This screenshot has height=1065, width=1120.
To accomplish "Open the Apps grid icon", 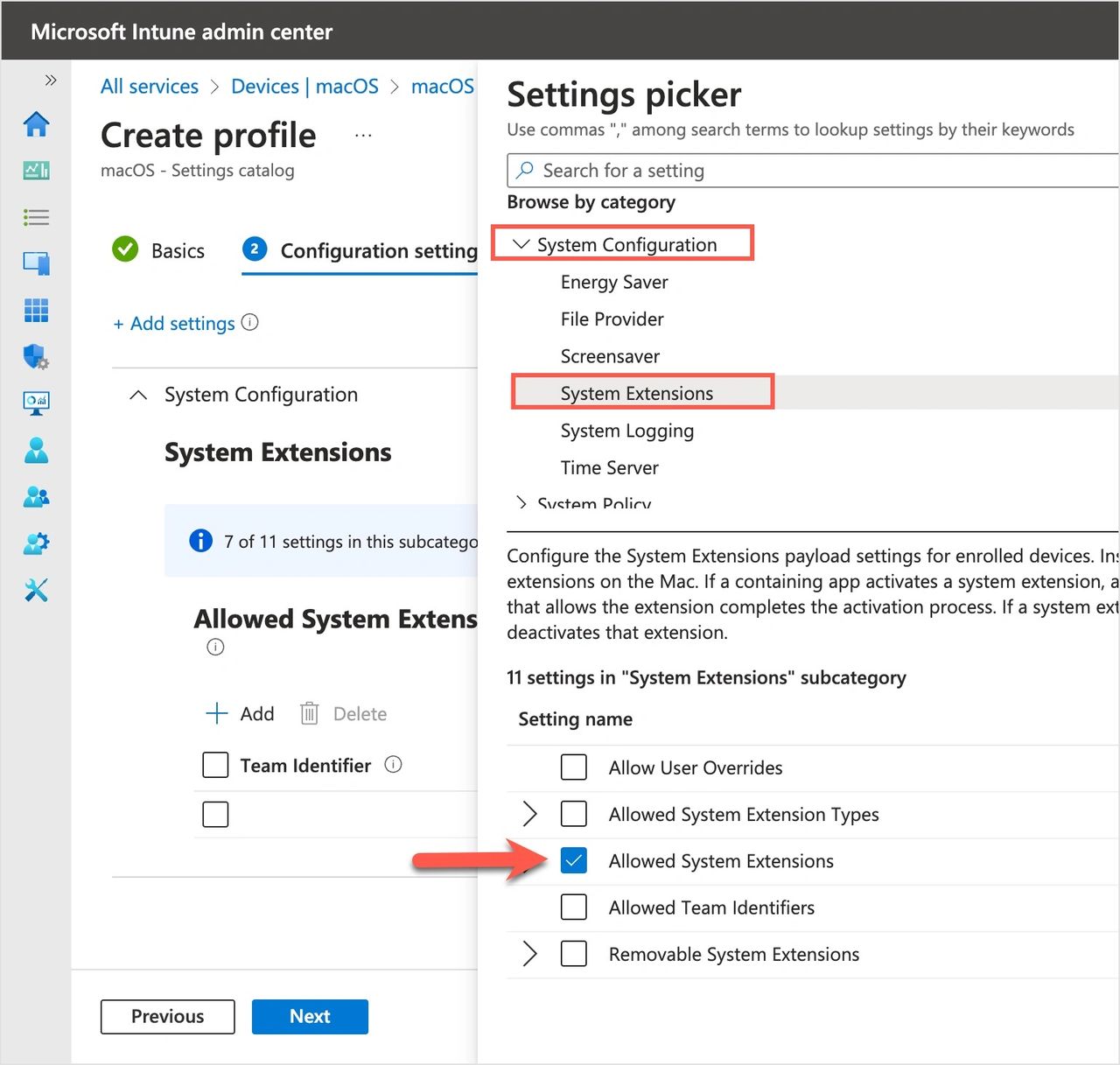I will 36,310.
